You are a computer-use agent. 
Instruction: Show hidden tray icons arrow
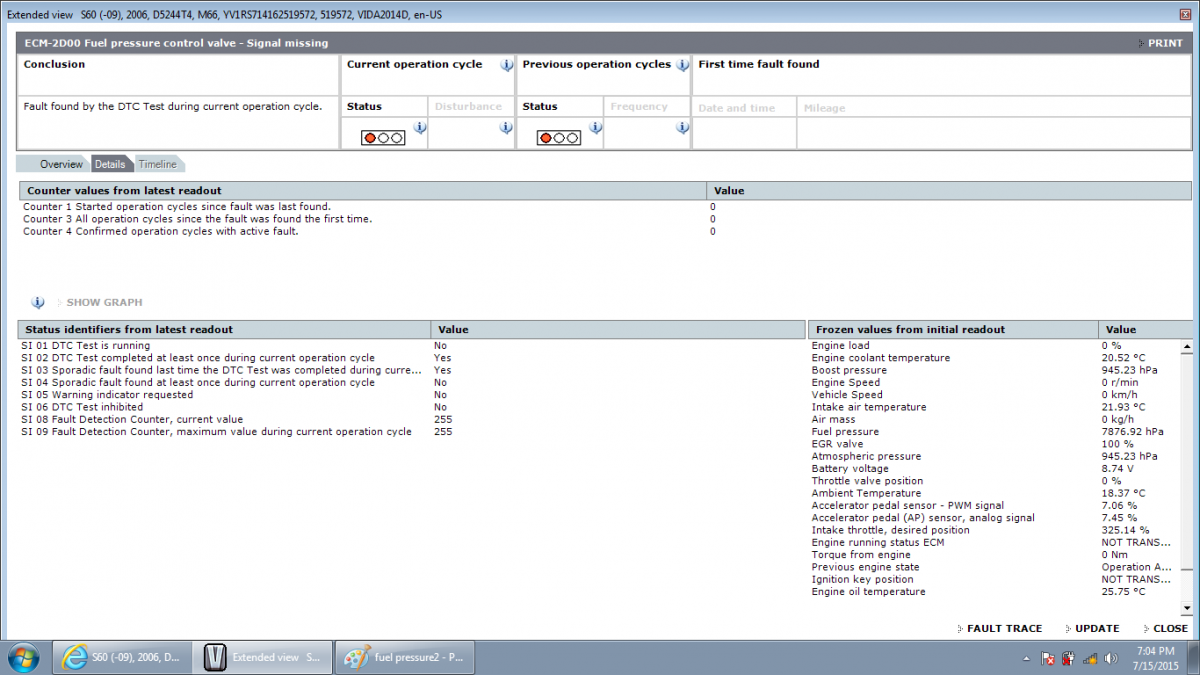(x=1028, y=659)
